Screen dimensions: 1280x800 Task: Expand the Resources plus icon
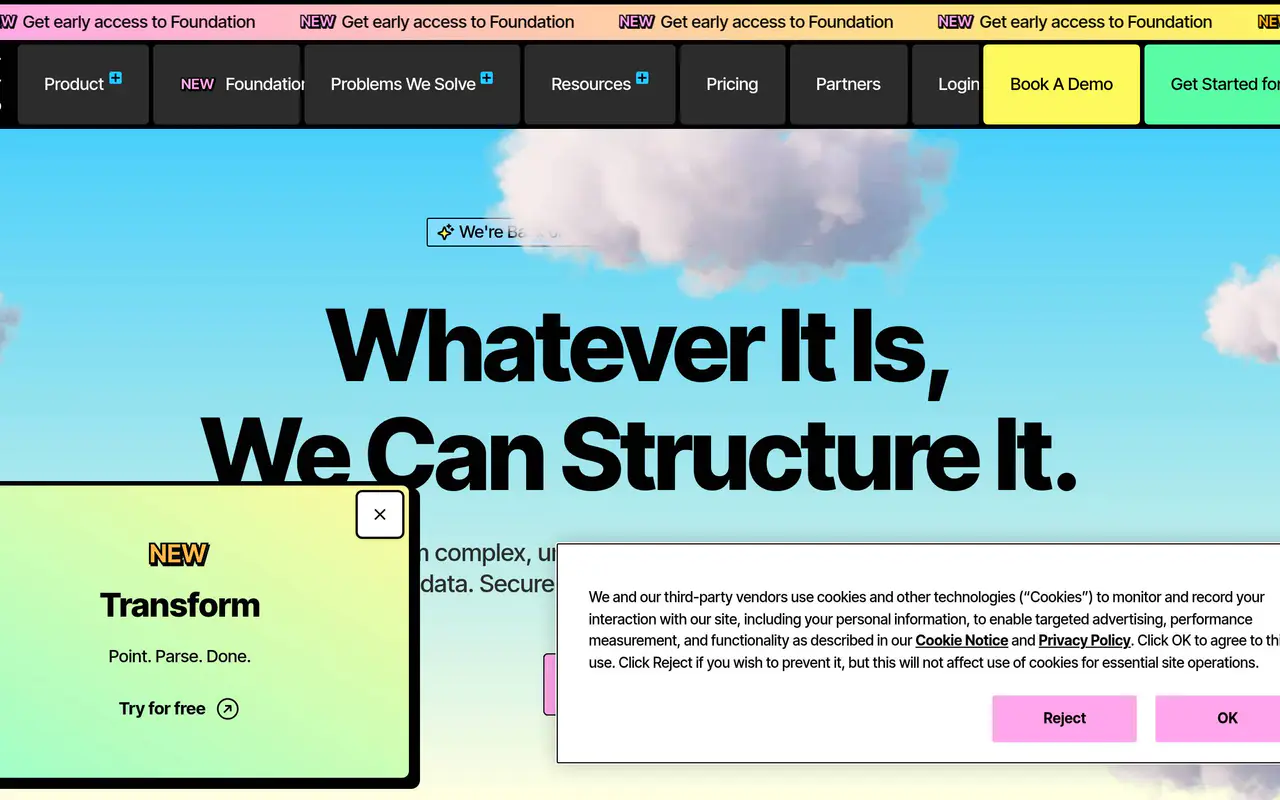pos(642,77)
